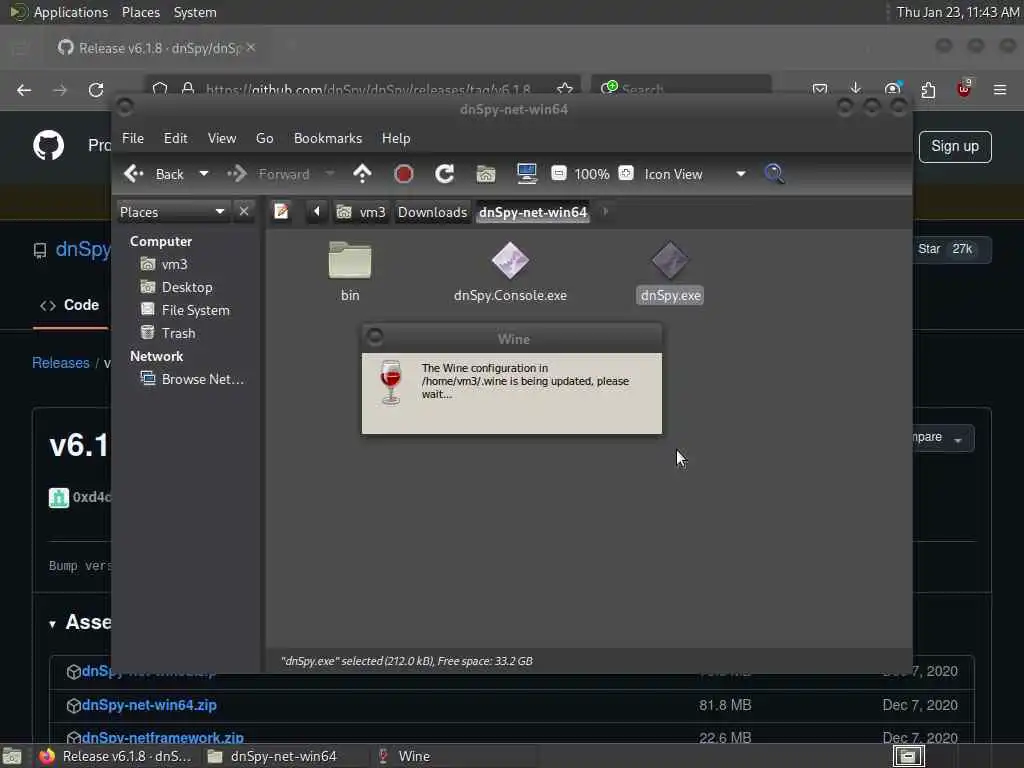Zoom in with the plus icon

point(626,173)
